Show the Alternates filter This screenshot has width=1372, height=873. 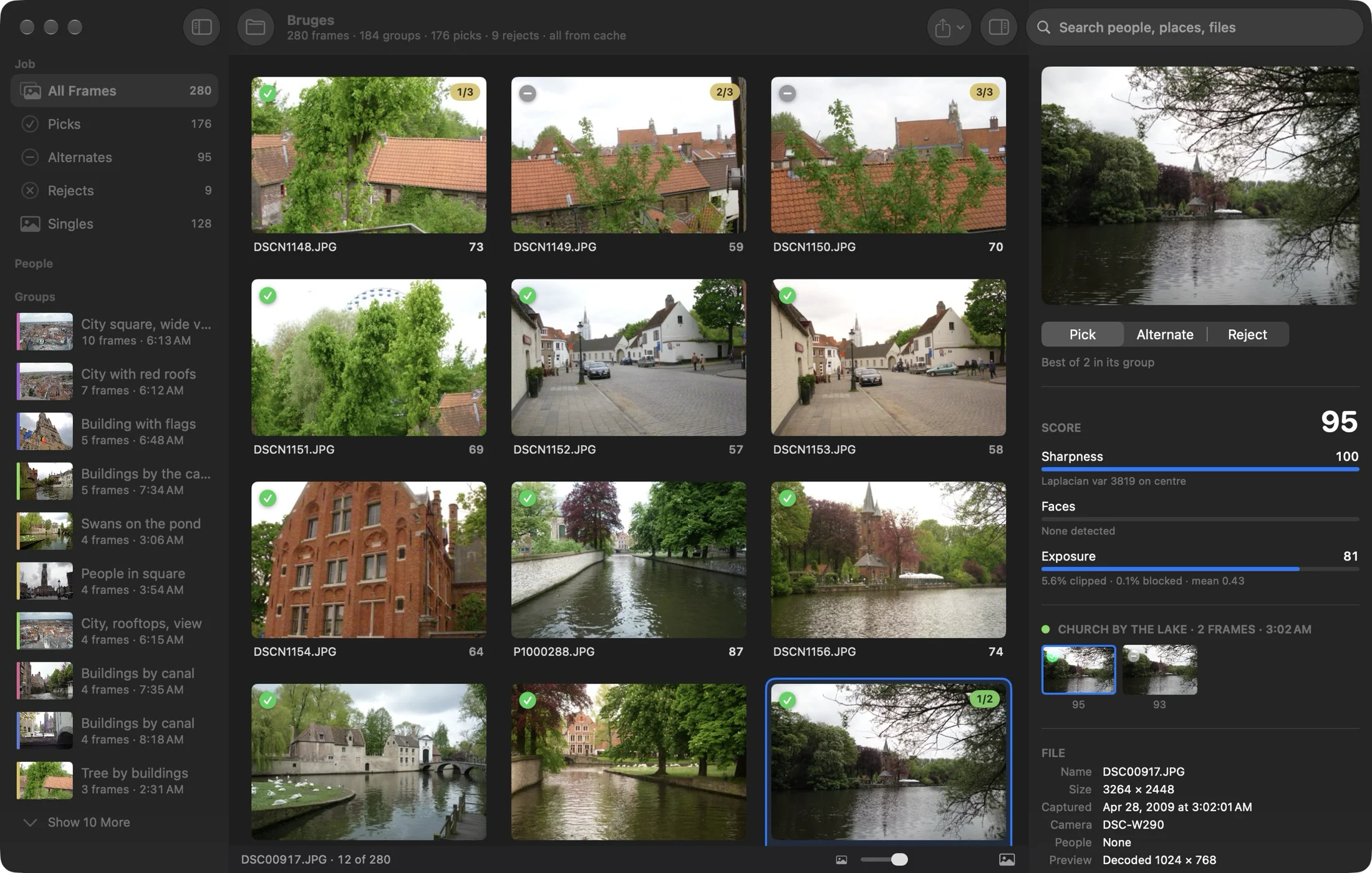point(115,157)
